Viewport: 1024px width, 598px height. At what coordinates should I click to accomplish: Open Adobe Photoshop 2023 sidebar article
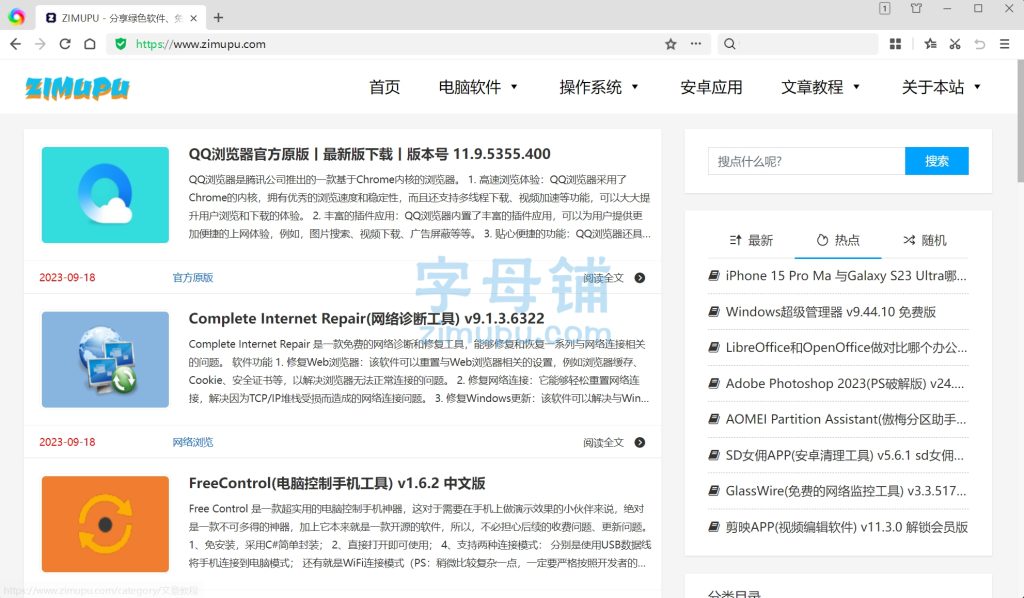pos(844,383)
